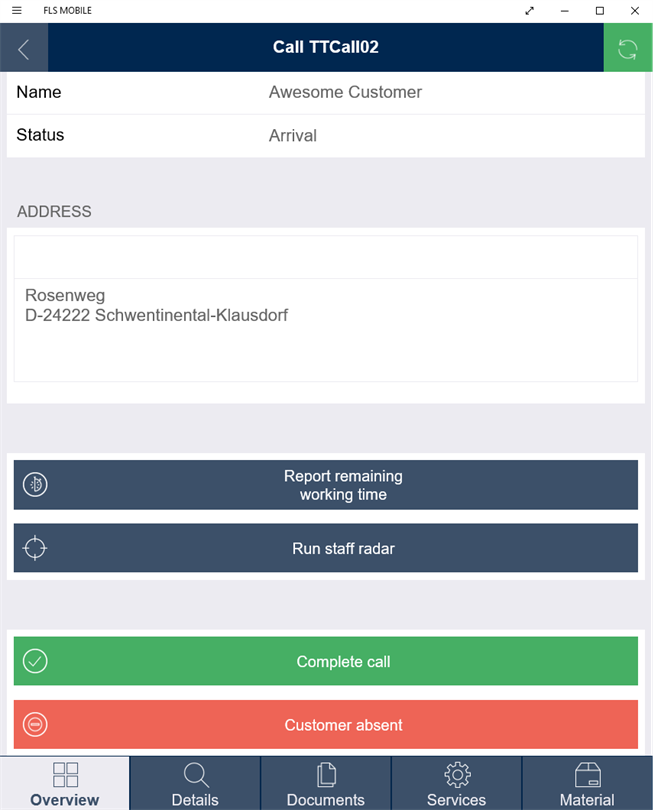The width and height of the screenshot is (653, 810).
Task: Click the Complete call checkmark icon
Action: click(35, 661)
